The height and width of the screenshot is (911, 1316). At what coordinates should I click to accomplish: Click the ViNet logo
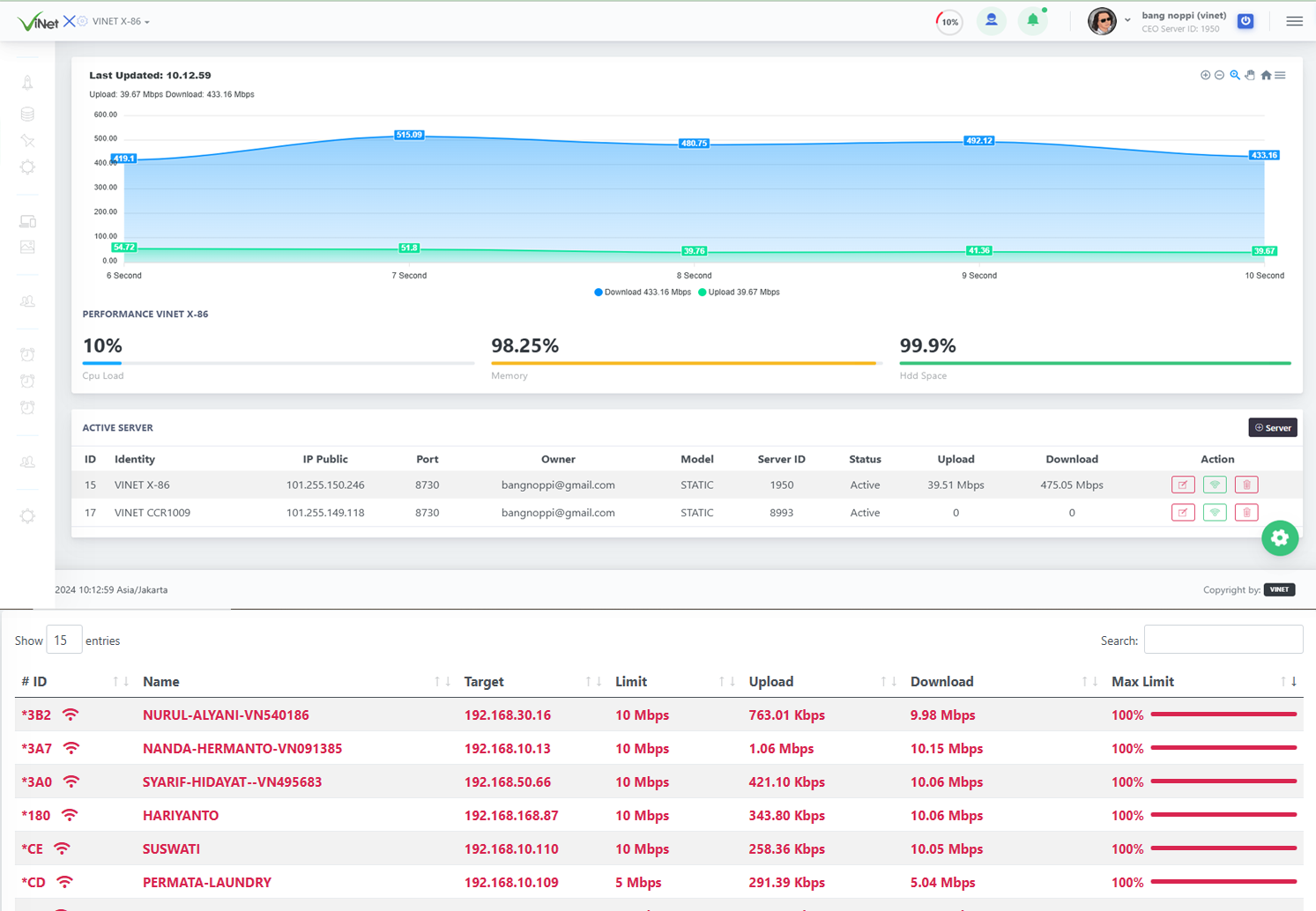click(x=38, y=21)
